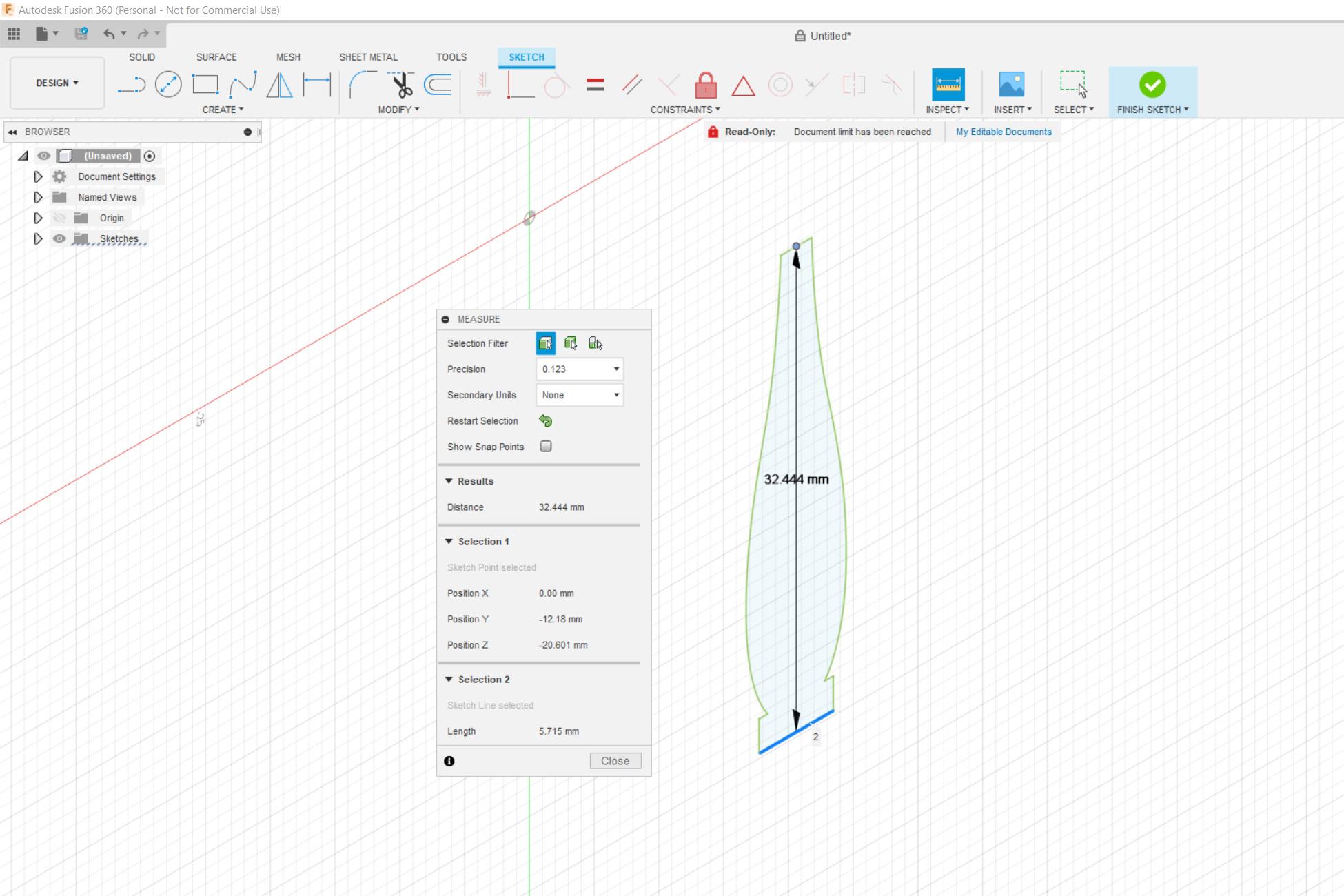Screen dimensions: 1344x896
Task: Activate the Fillet tool in Modify
Action: click(363, 85)
